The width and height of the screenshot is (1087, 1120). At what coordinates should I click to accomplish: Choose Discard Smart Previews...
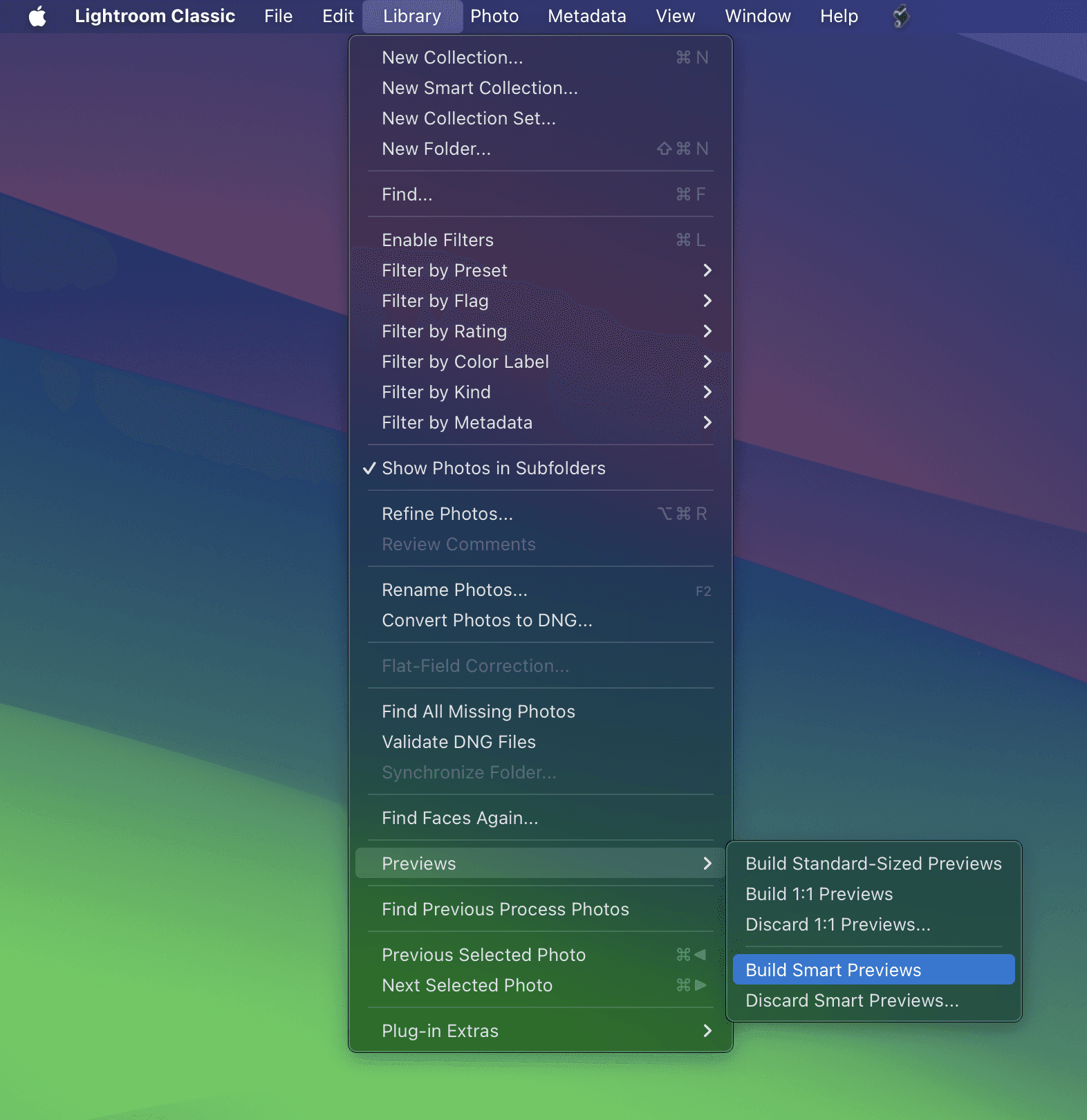click(x=874, y=1000)
